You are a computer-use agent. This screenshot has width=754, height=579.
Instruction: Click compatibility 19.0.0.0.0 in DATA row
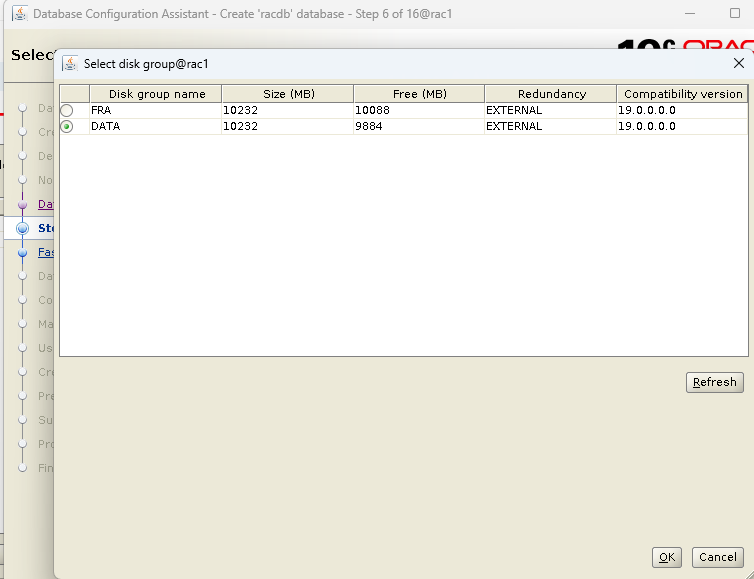point(682,126)
